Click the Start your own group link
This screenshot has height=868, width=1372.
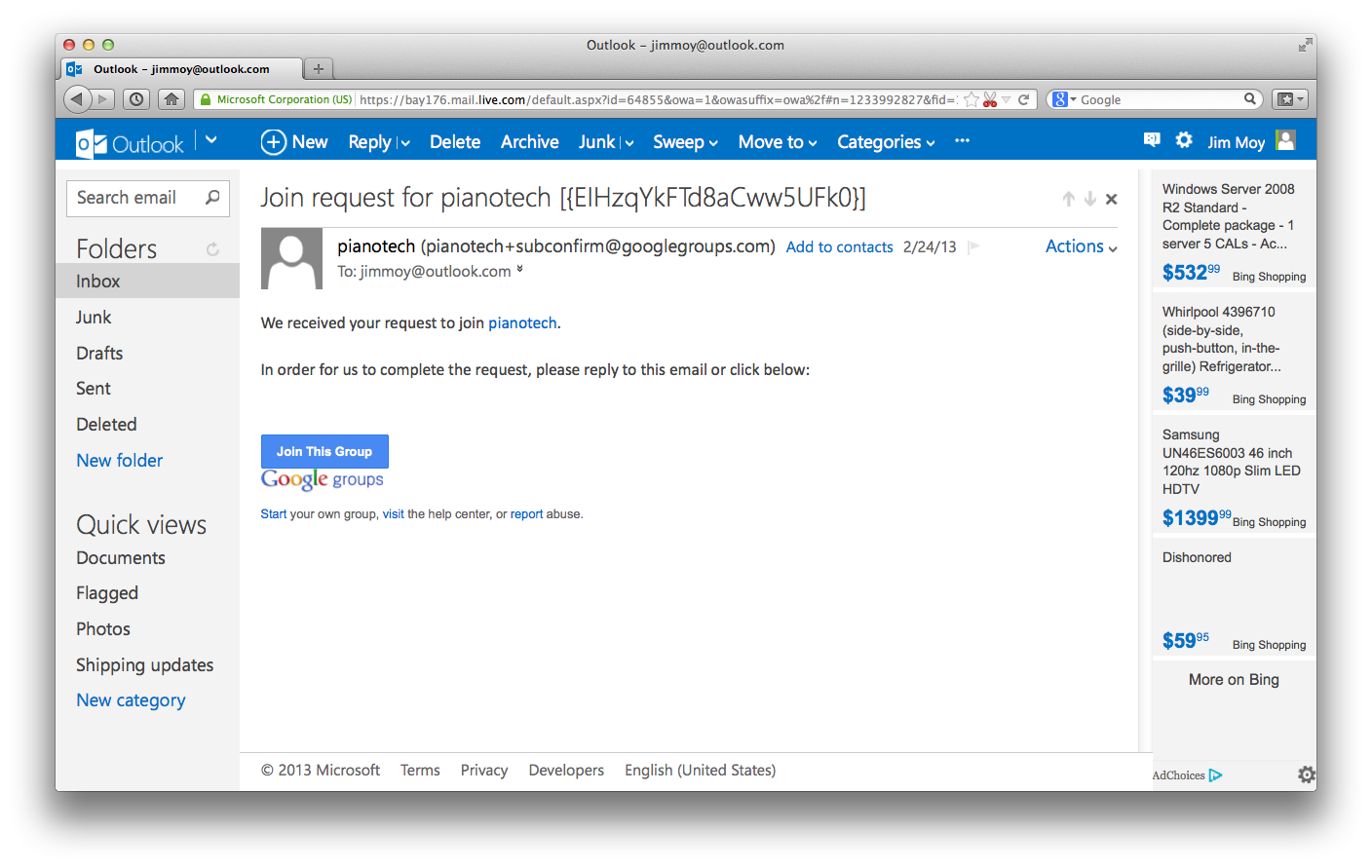tap(274, 514)
